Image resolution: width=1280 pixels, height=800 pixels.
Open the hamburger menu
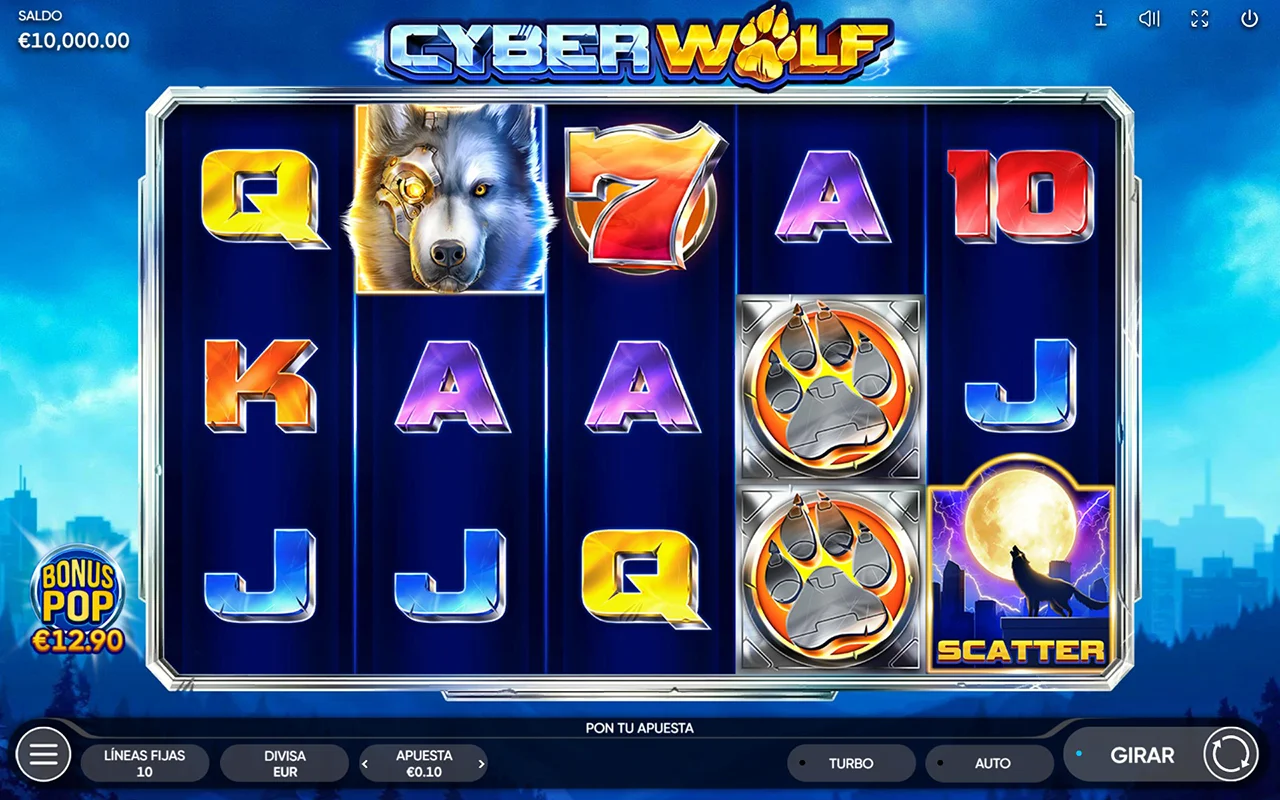pyautogui.click(x=44, y=754)
